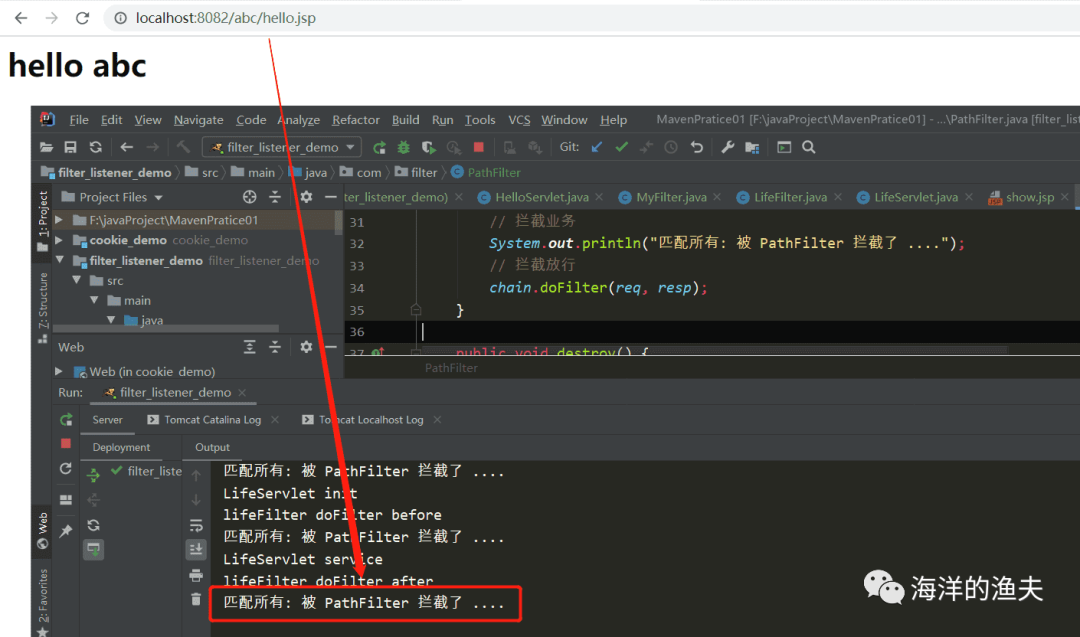Select the Deployment tab
This screenshot has height=637, width=1080.
pyautogui.click(x=121, y=448)
